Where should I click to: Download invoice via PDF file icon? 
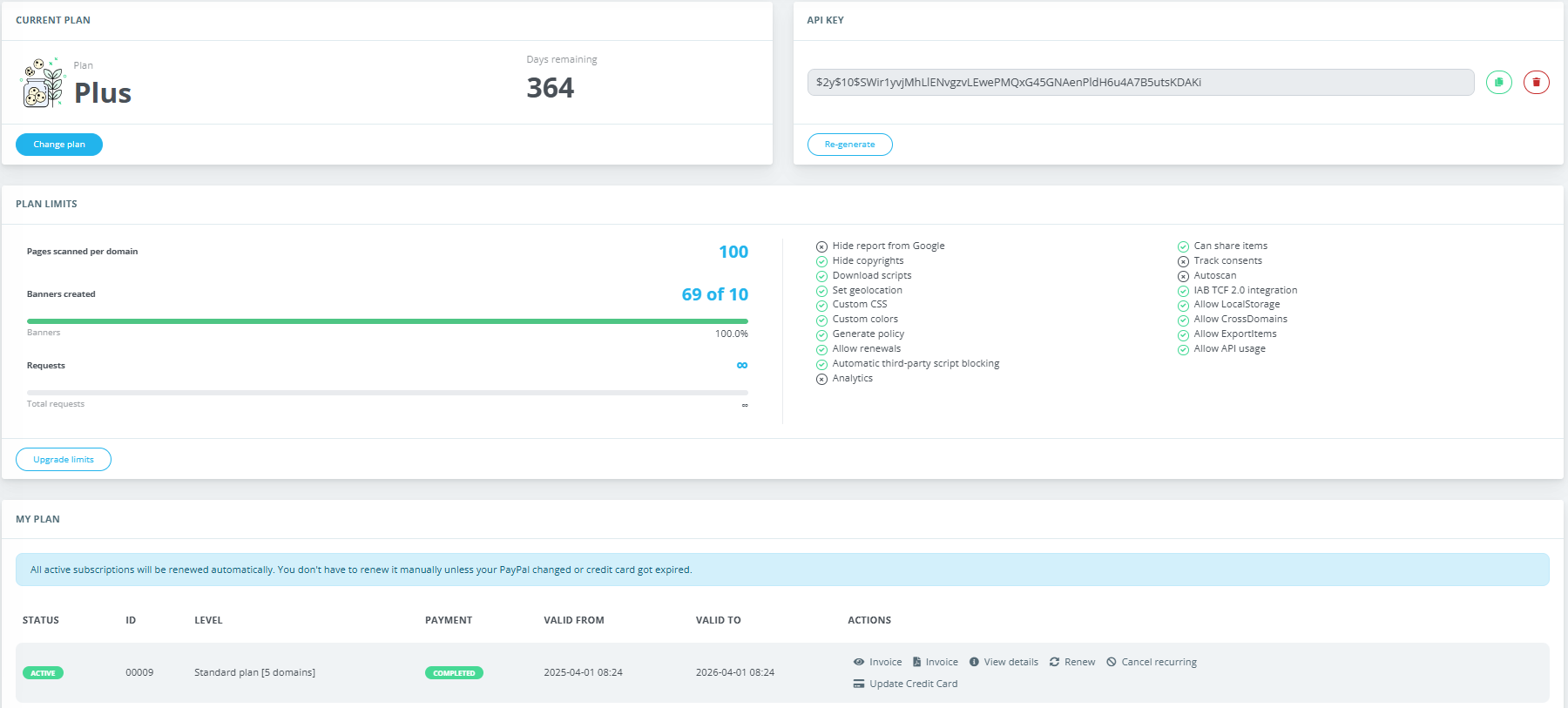click(916, 662)
